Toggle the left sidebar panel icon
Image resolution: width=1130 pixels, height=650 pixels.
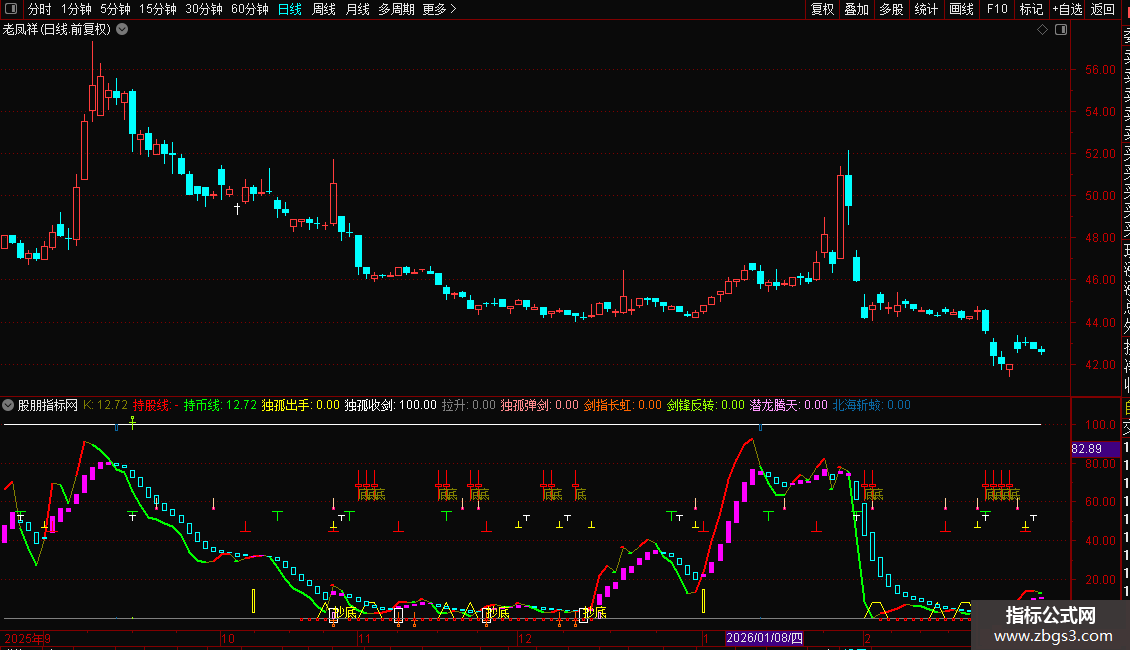[9, 9]
